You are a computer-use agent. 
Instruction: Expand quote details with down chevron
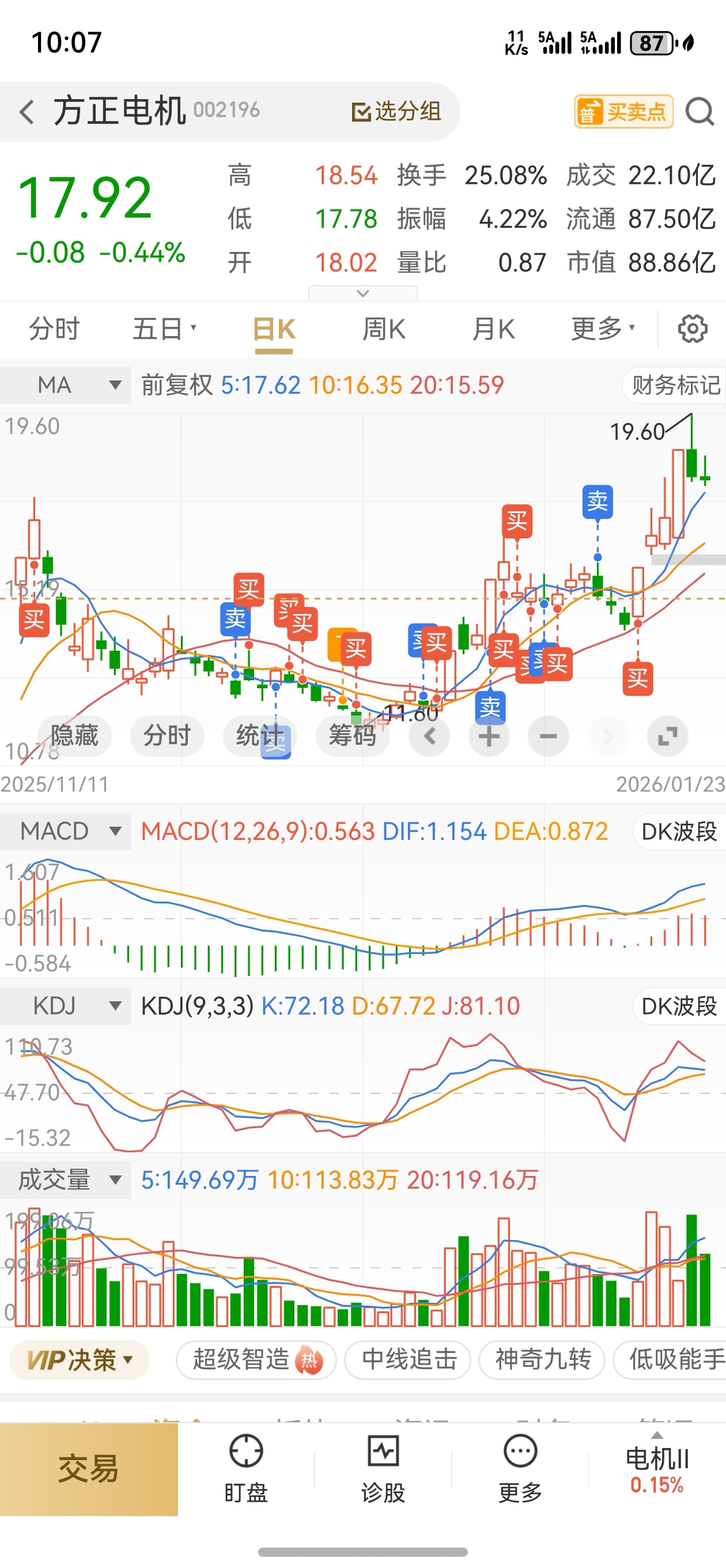pos(362,293)
